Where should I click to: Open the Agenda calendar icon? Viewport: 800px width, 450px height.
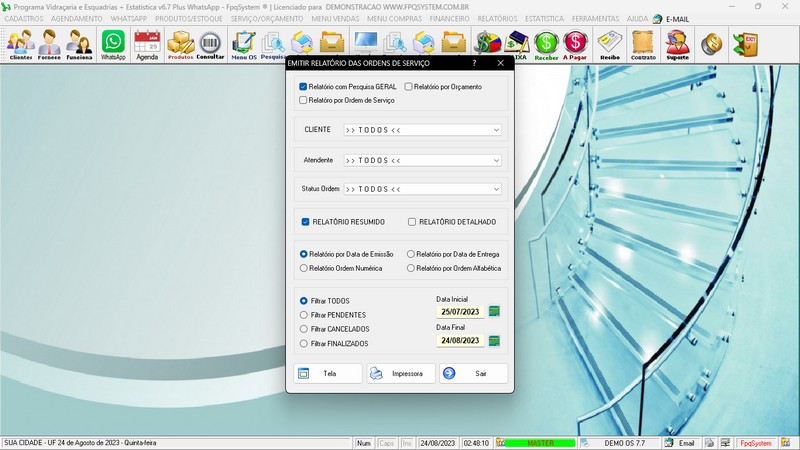(147, 44)
